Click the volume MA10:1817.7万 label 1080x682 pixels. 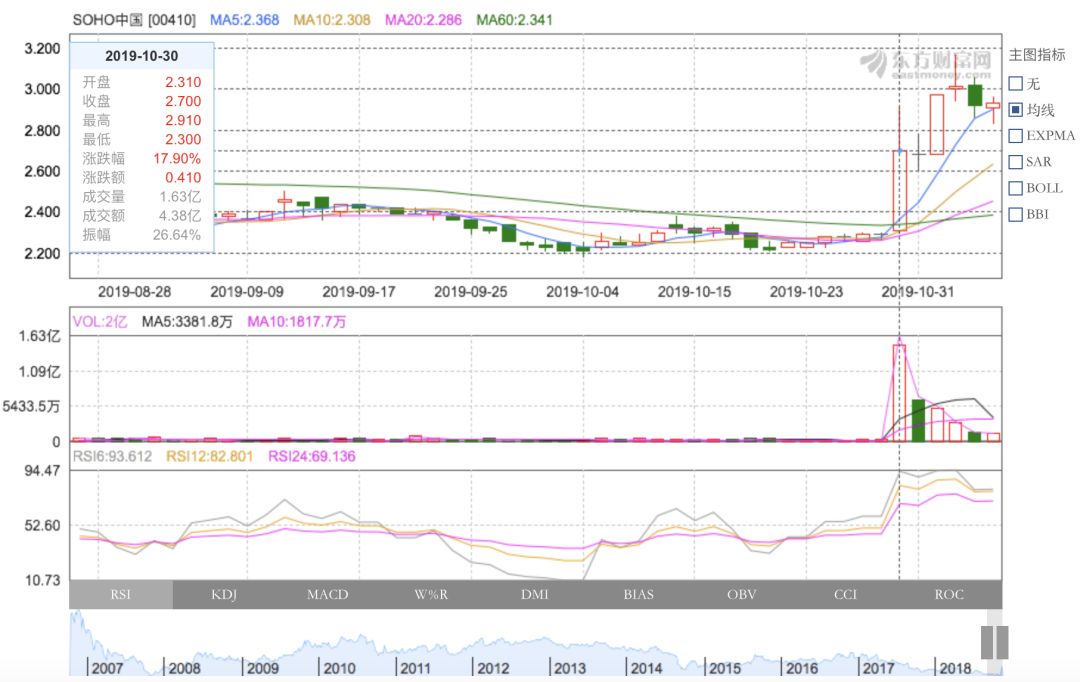(x=297, y=322)
